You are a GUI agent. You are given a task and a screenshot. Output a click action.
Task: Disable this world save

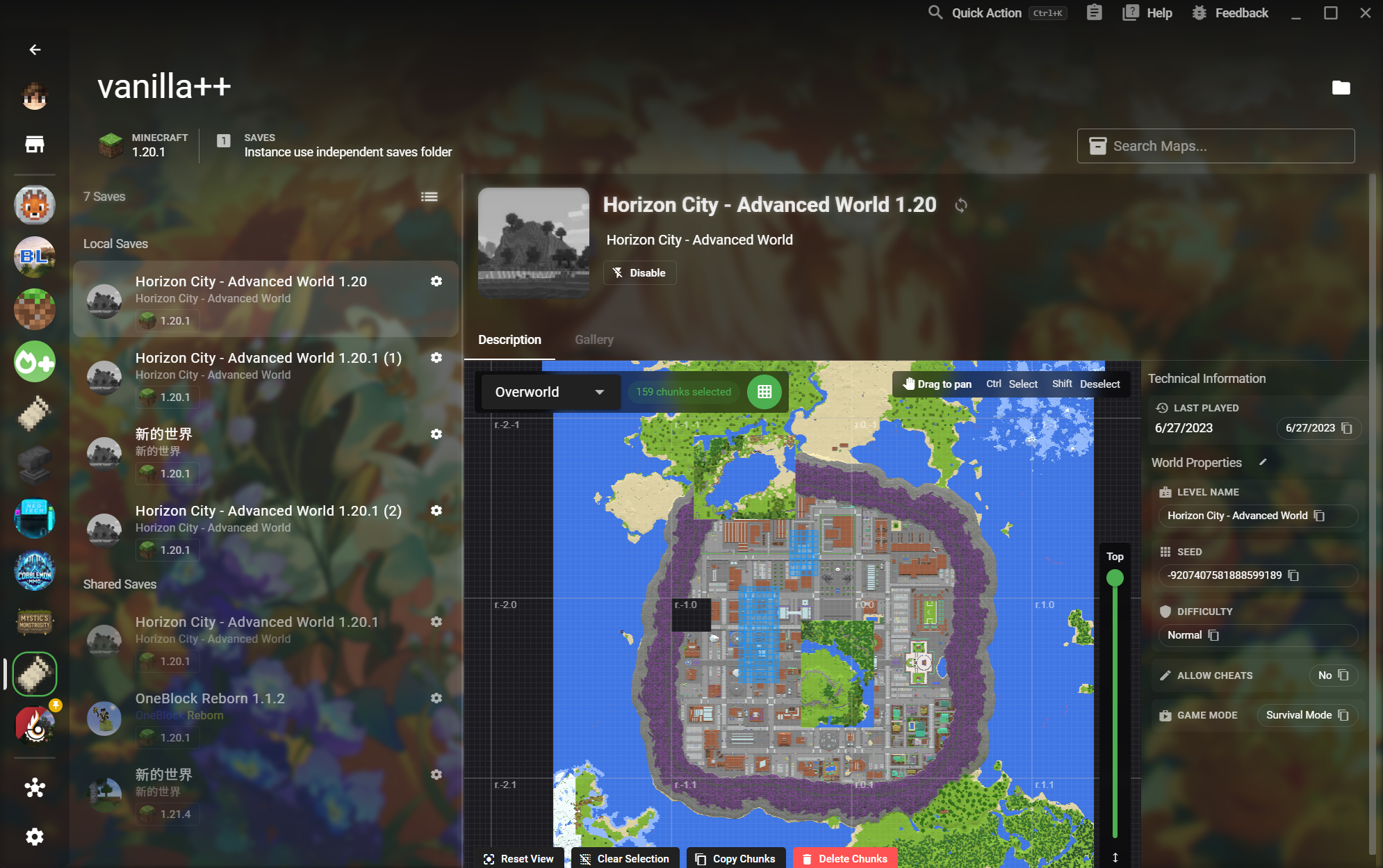[639, 273]
